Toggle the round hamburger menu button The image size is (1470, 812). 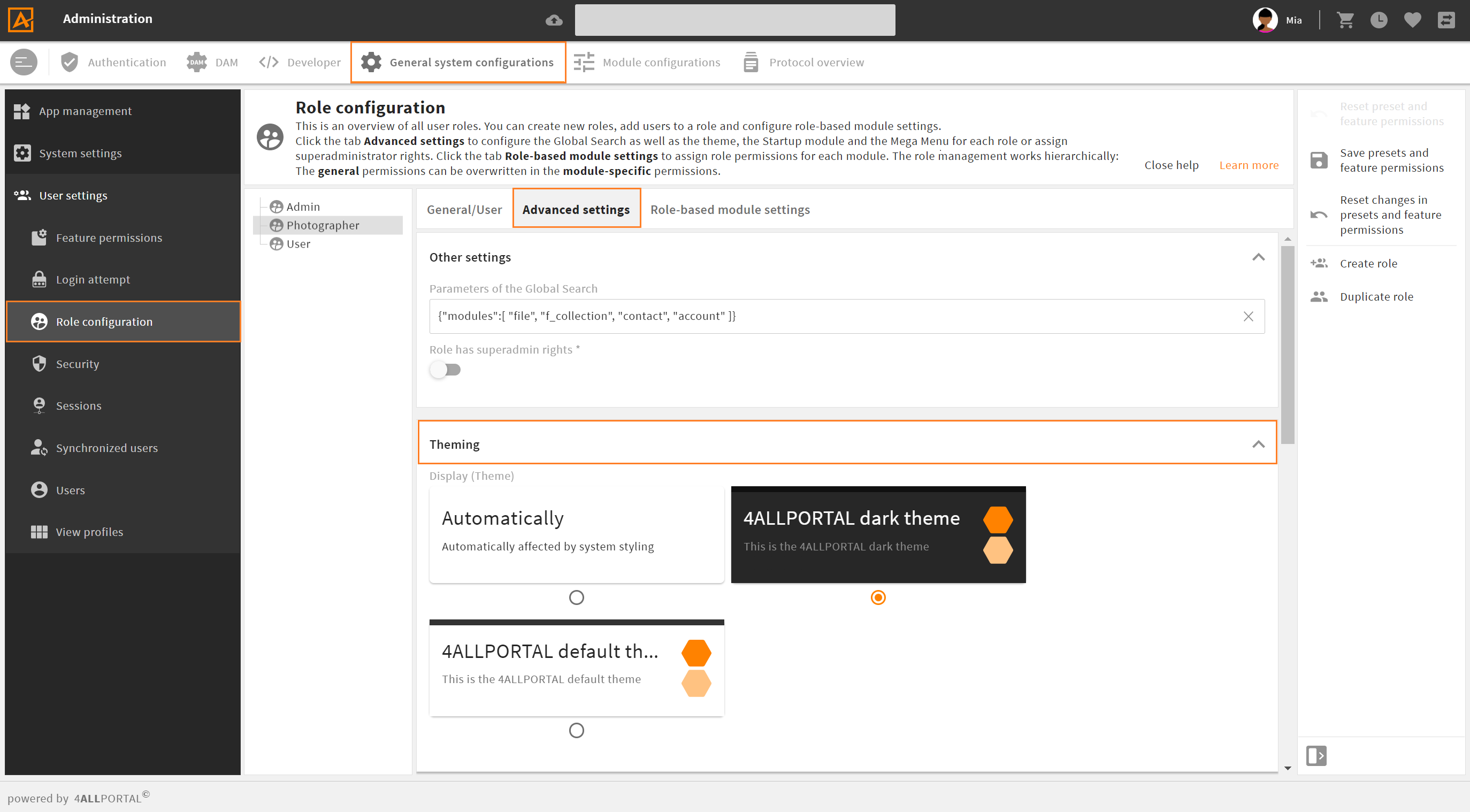pyautogui.click(x=24, y=62)
